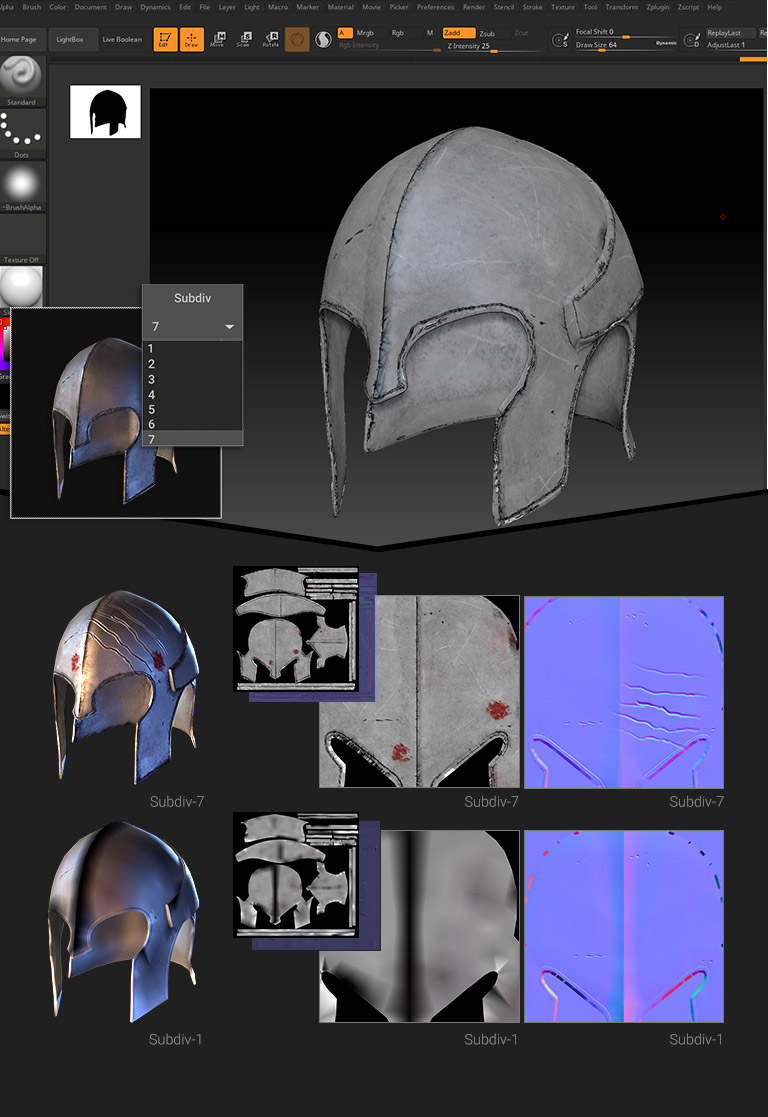Choose subdivision level 4 from list
The width and height of the screenshot is (768, 1117).
(150, 395)
